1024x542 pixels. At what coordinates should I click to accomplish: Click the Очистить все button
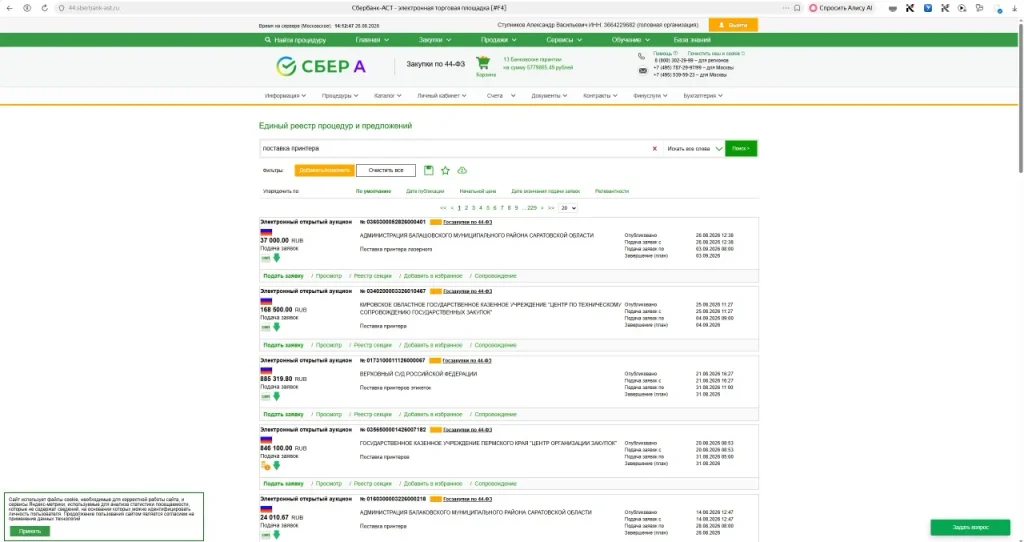pos(386,170)
